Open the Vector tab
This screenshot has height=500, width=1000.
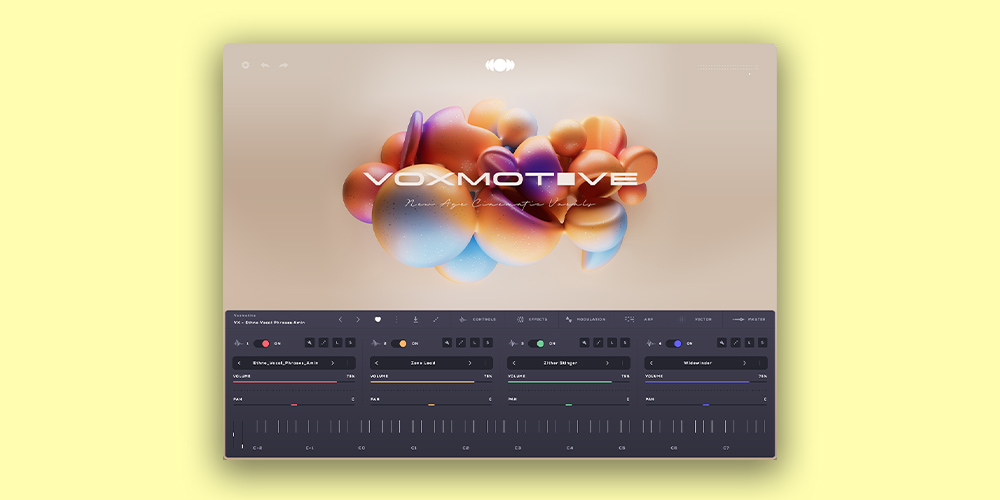tap(696, 320)
